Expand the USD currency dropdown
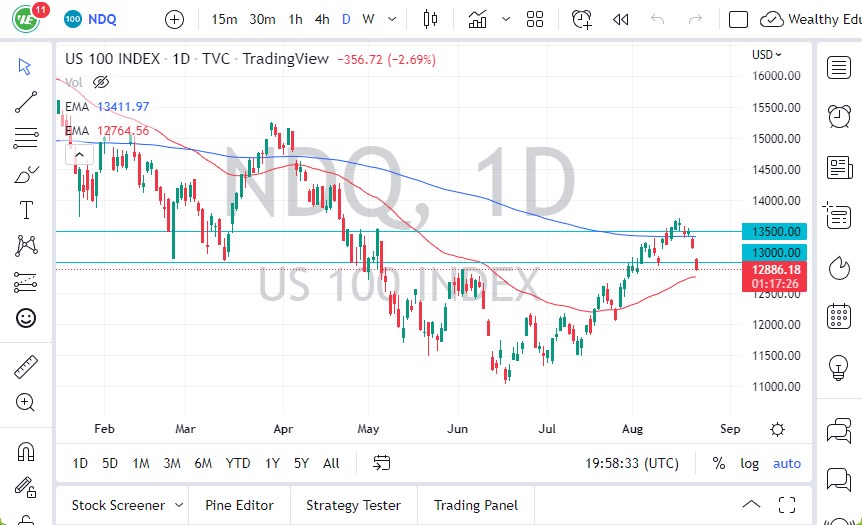Screen dimensions: 862x525 [x=767, y=55]
